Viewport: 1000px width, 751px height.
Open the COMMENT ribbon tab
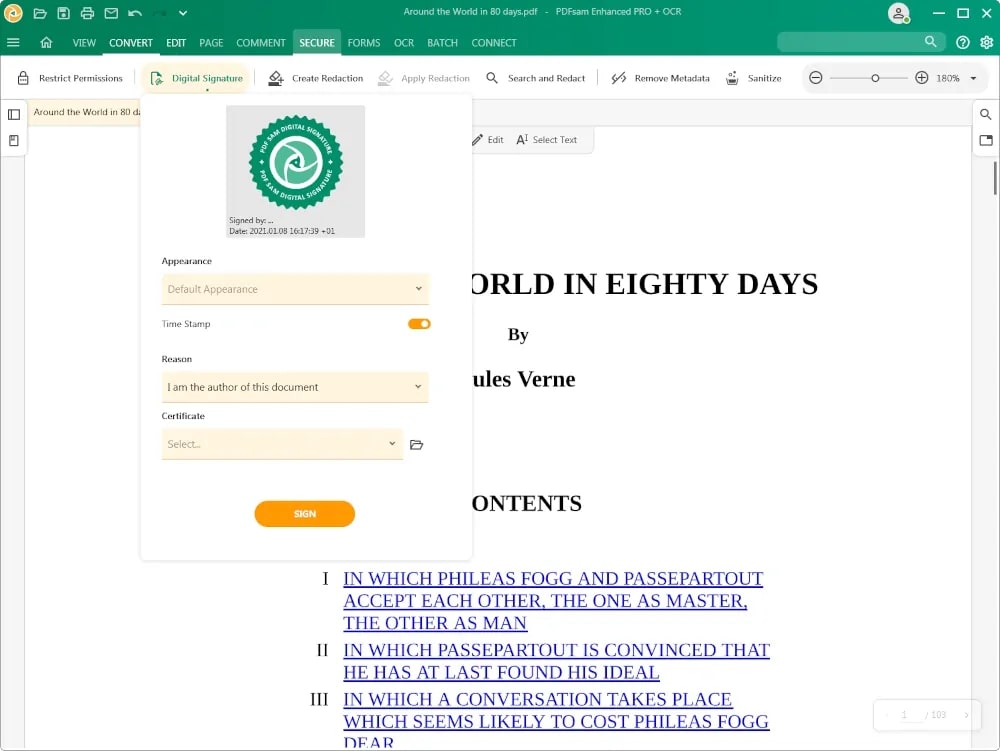click(261, 42)
